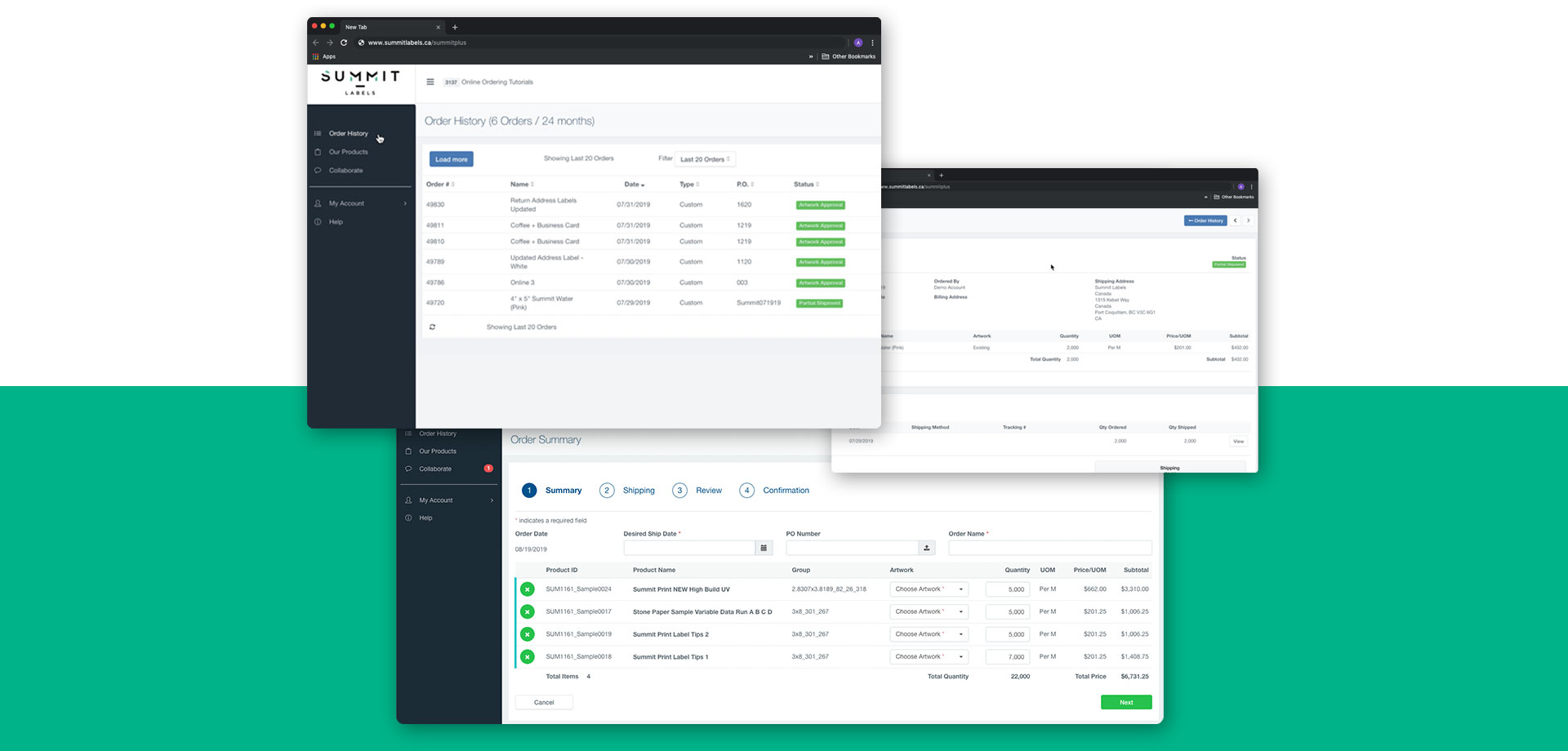
Task: Go to previous order in order detail window
Action: coord(1236,220)
